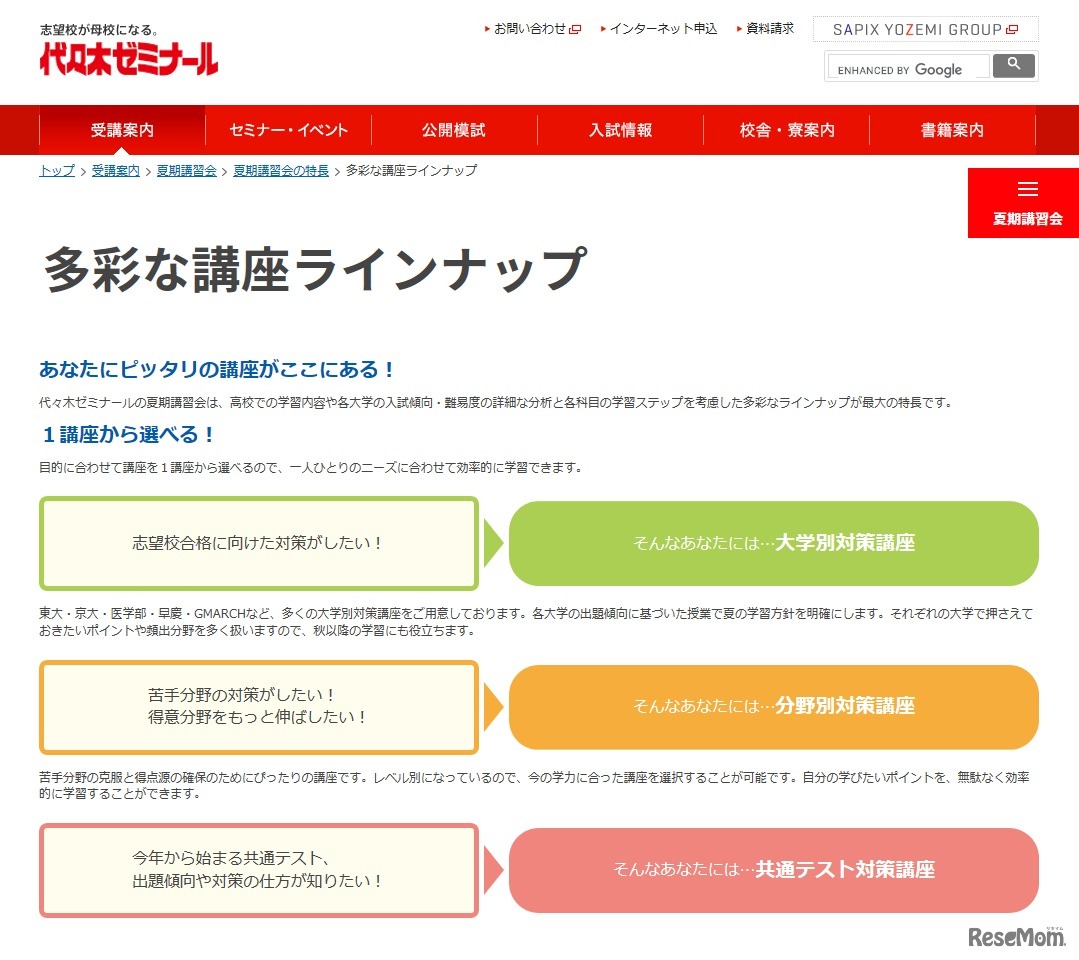Select 書籍案内 in the navigation bar
This screenshot has width=1079, height=960.
(x=950, y=129)
